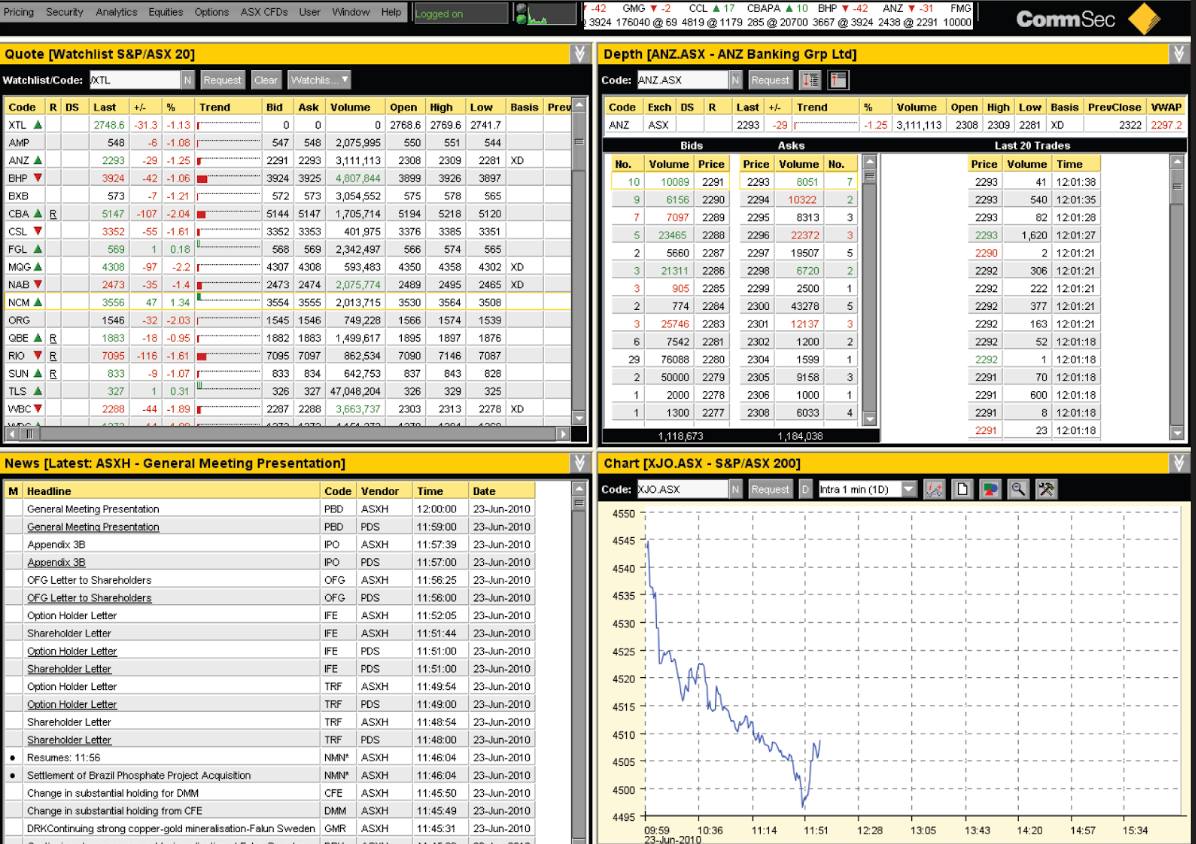Click the Watchlist/Code input field

click(x=134, y=80)
